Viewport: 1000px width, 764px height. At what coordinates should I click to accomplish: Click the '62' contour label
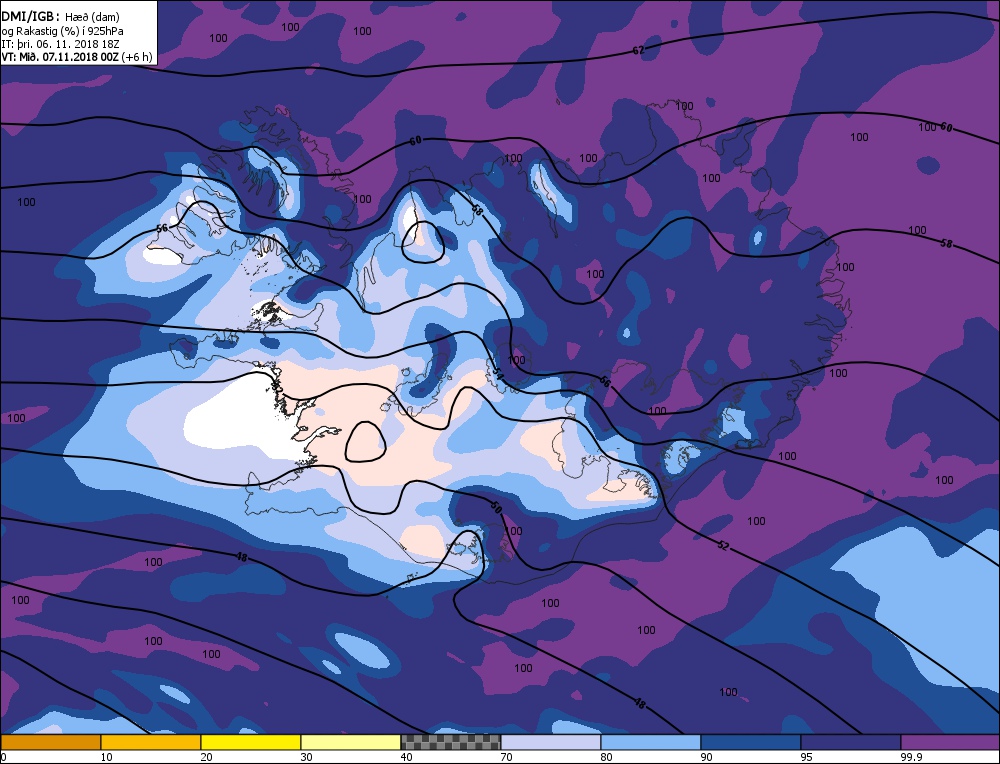click(638, 50)
